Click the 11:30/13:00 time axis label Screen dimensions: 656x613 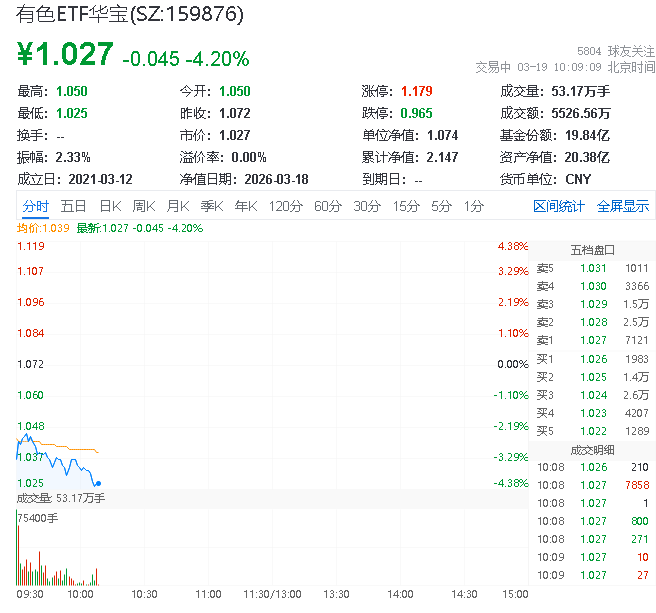pos(272,594)
